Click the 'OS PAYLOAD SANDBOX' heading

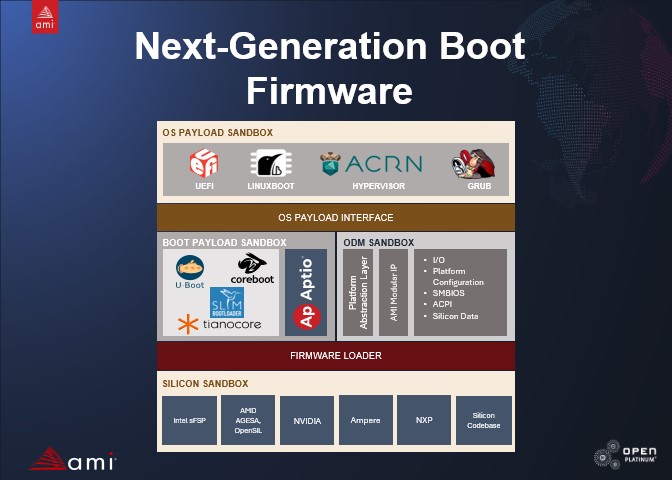218,133
